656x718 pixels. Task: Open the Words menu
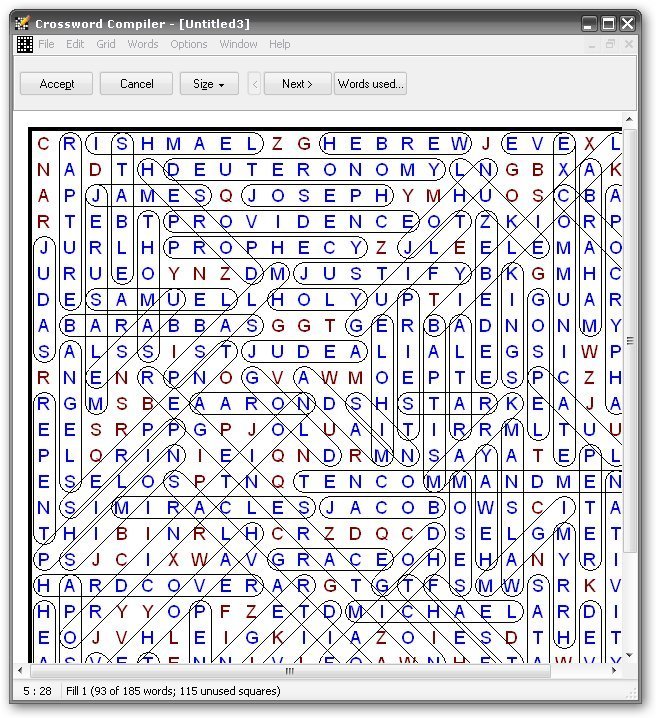tap(143, 44)
